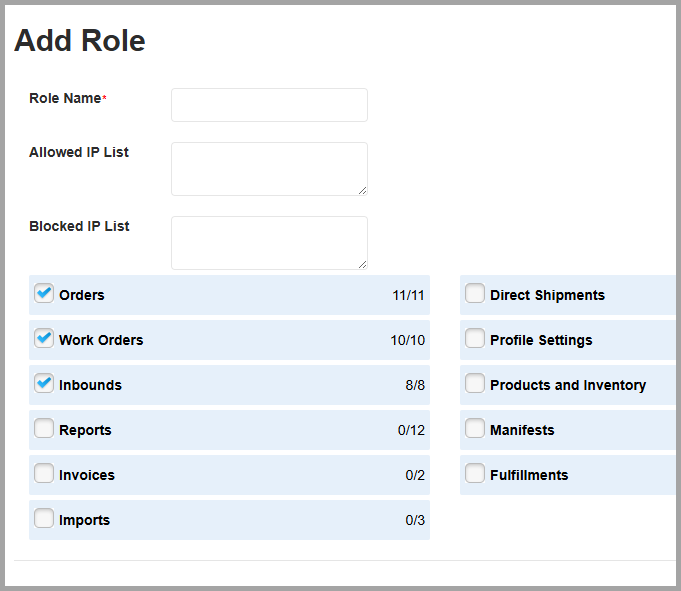
Task: Expand the Reports row showing 0/12
Action: coord(229,430)
